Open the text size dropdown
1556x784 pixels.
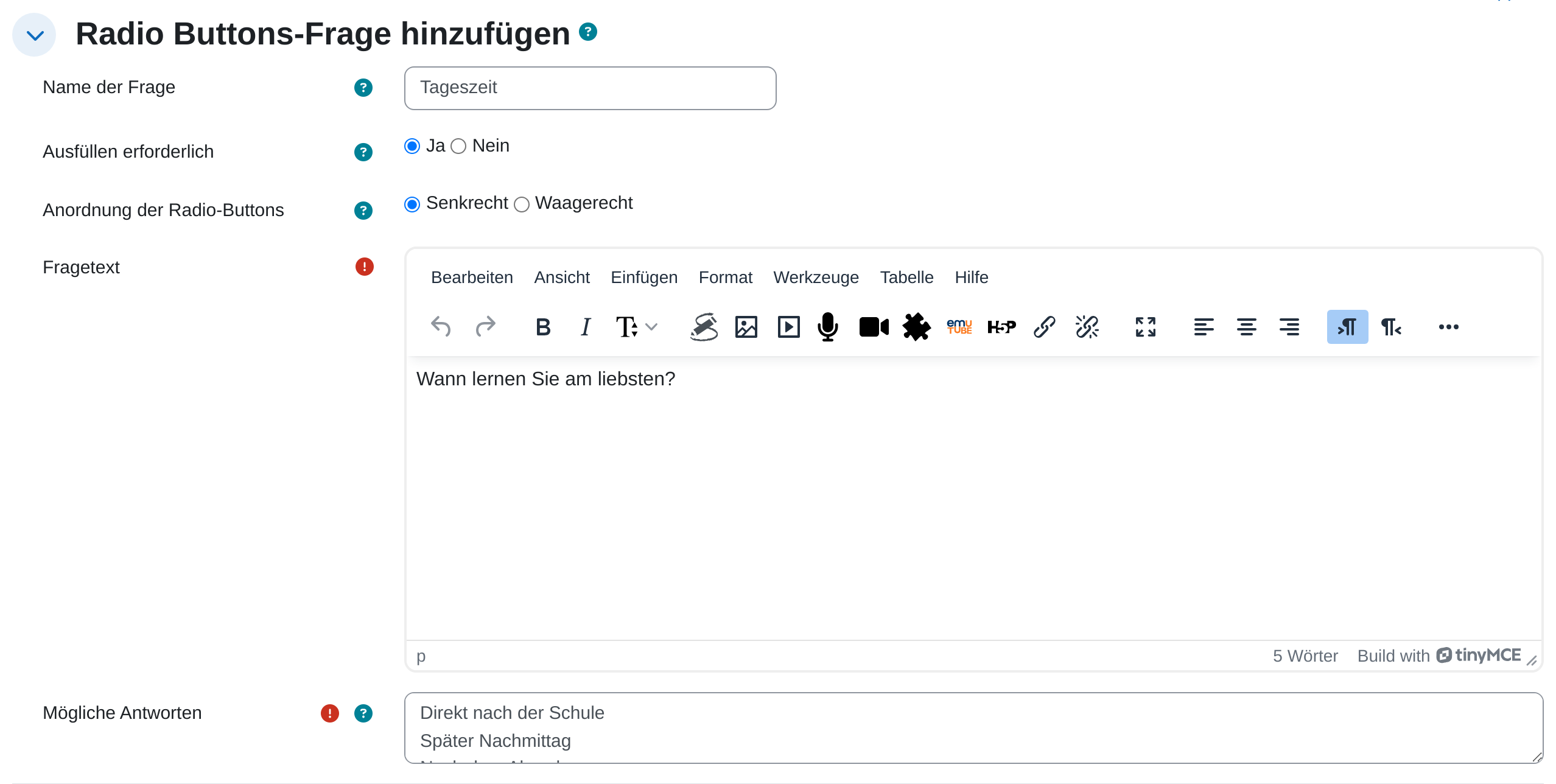click(636, 327)
